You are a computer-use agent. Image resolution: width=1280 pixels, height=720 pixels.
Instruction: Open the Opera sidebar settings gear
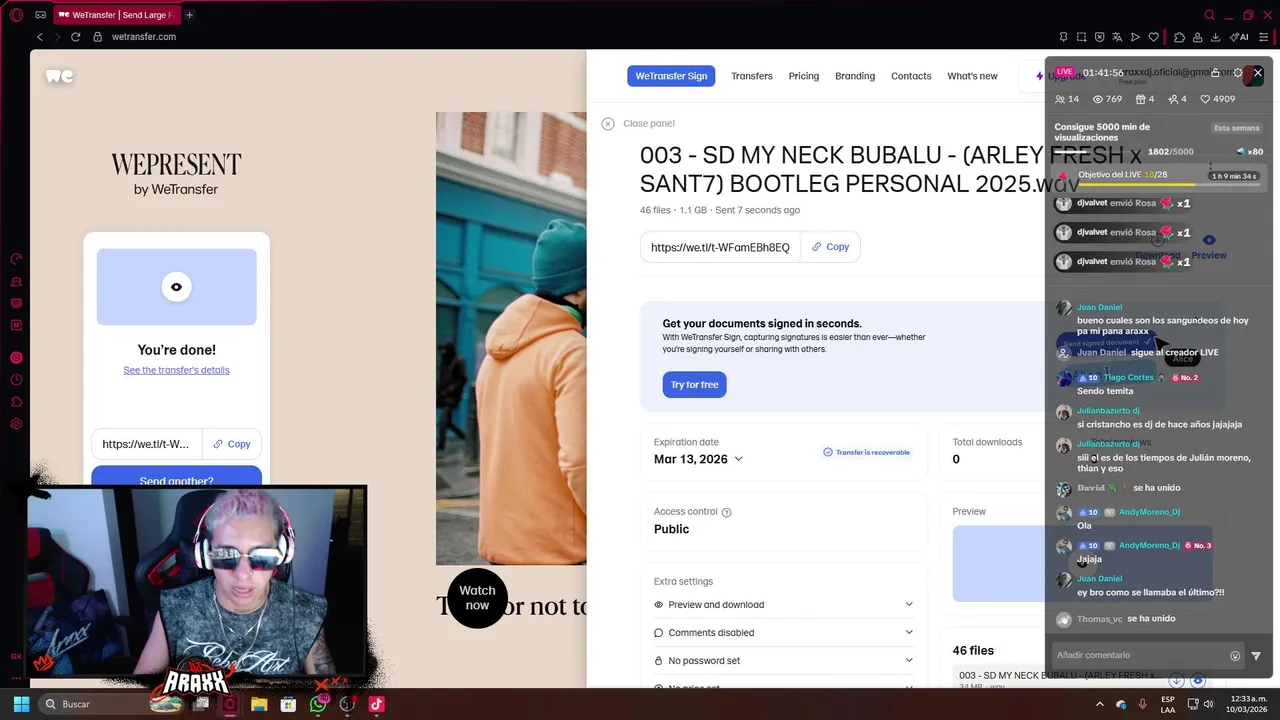point(16,424)
